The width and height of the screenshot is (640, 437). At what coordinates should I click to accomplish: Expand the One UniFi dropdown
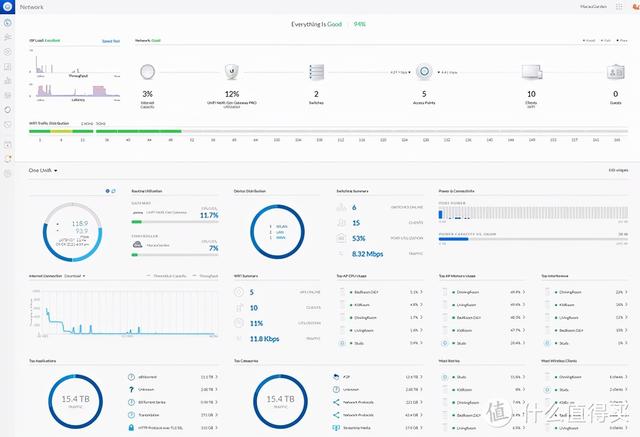tap(43, 171)
